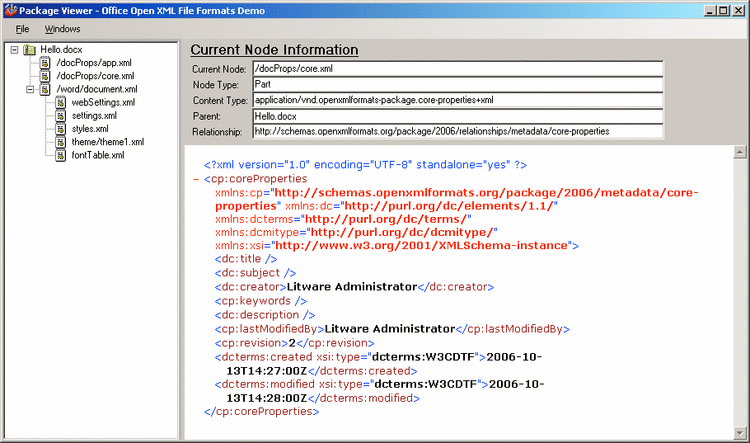The width and height of the screenshot is (750, 443).
Task: Select Hello.docx in the tree
Action: (61, 50)
